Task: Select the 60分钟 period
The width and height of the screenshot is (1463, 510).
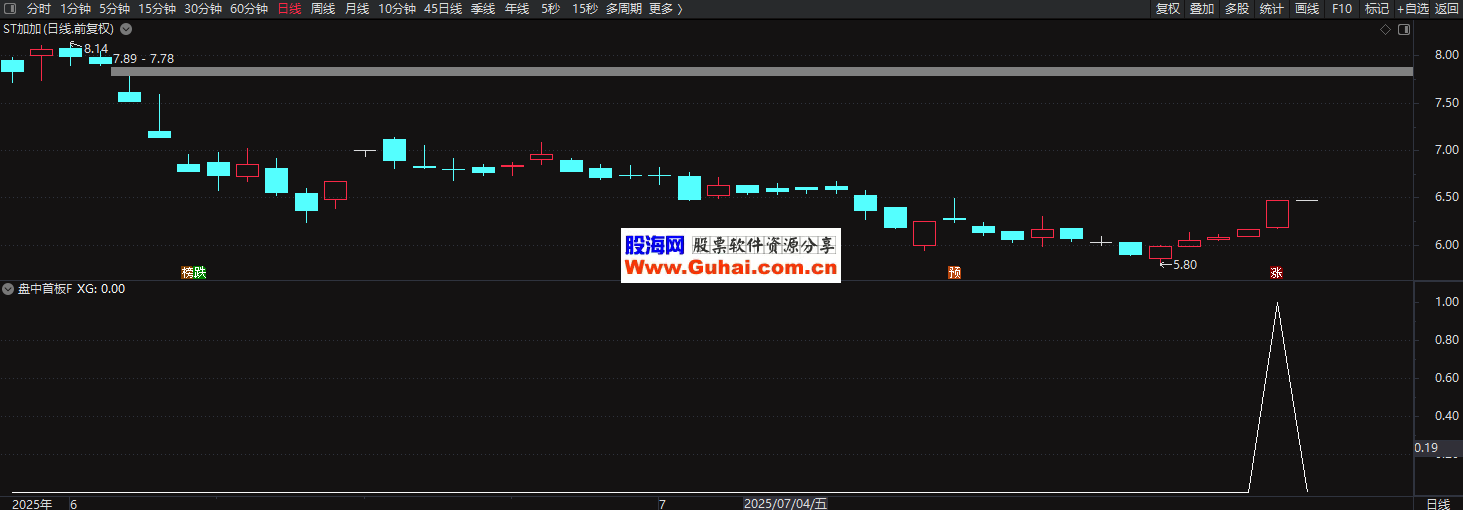Action: pyautogui.click(x=249, y=8)
